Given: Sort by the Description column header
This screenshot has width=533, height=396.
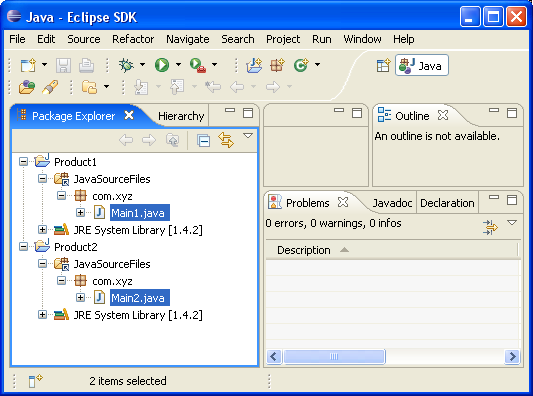Looking at the screenshot, I should (391, 250).
